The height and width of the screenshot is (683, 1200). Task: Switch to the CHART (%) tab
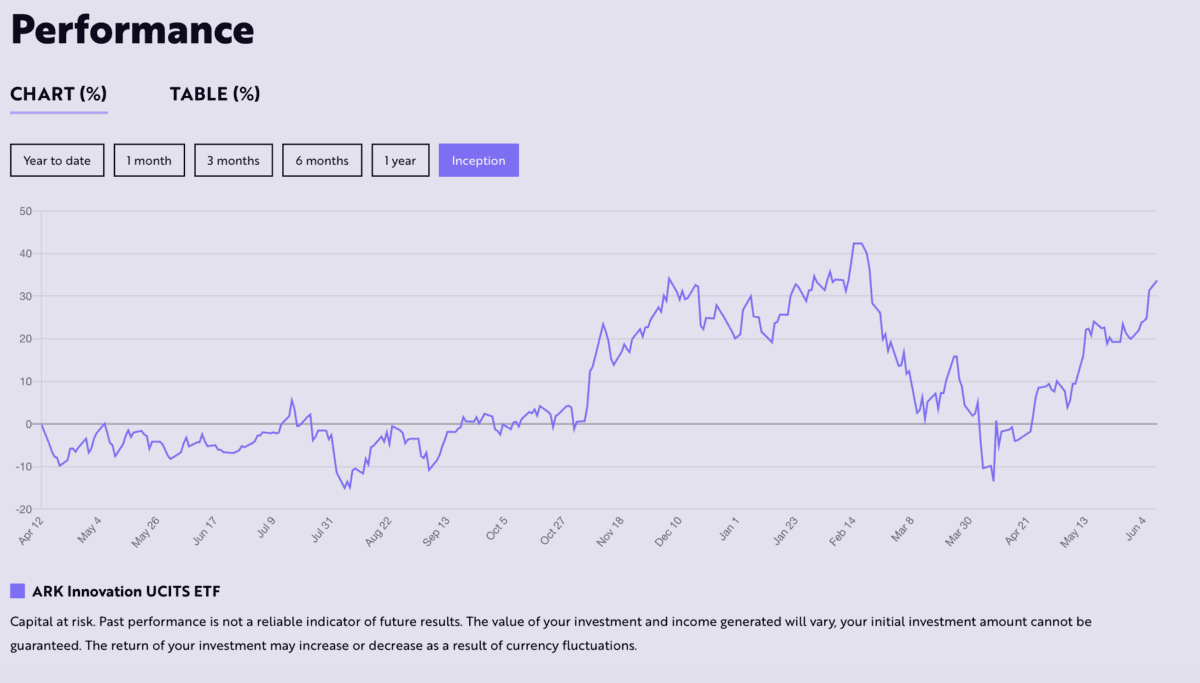(x=58, y=94)
